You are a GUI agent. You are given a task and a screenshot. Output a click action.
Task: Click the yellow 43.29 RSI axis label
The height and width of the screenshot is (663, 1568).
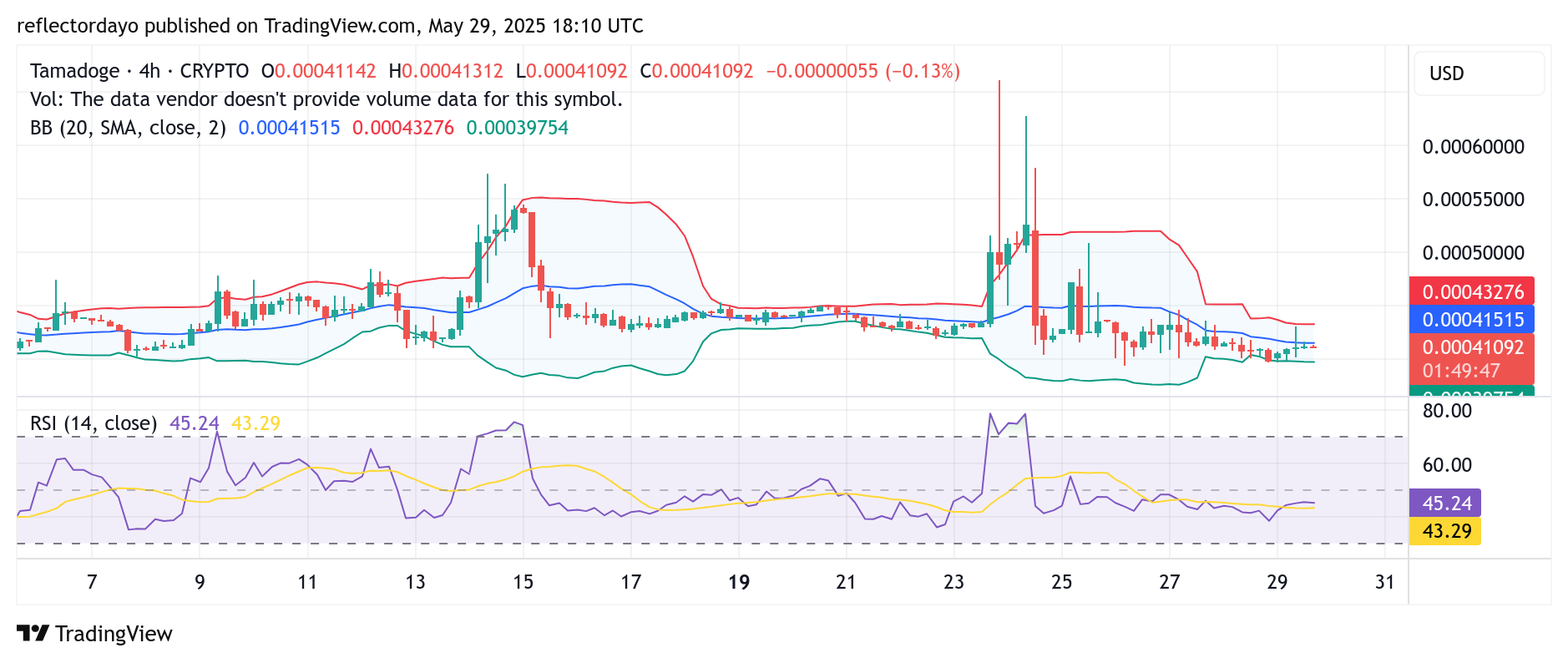[x=1445, y=531]
